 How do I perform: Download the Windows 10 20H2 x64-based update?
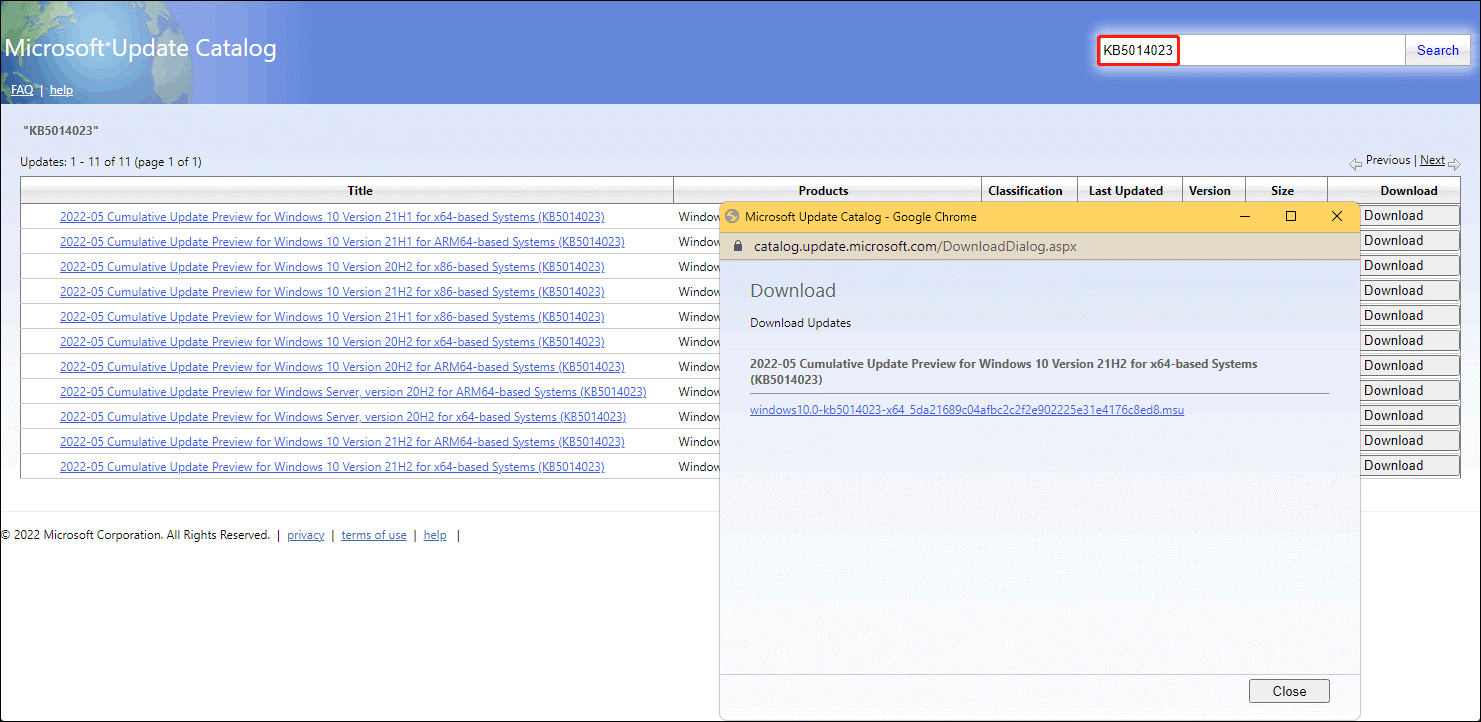(x=1409, y=340)
